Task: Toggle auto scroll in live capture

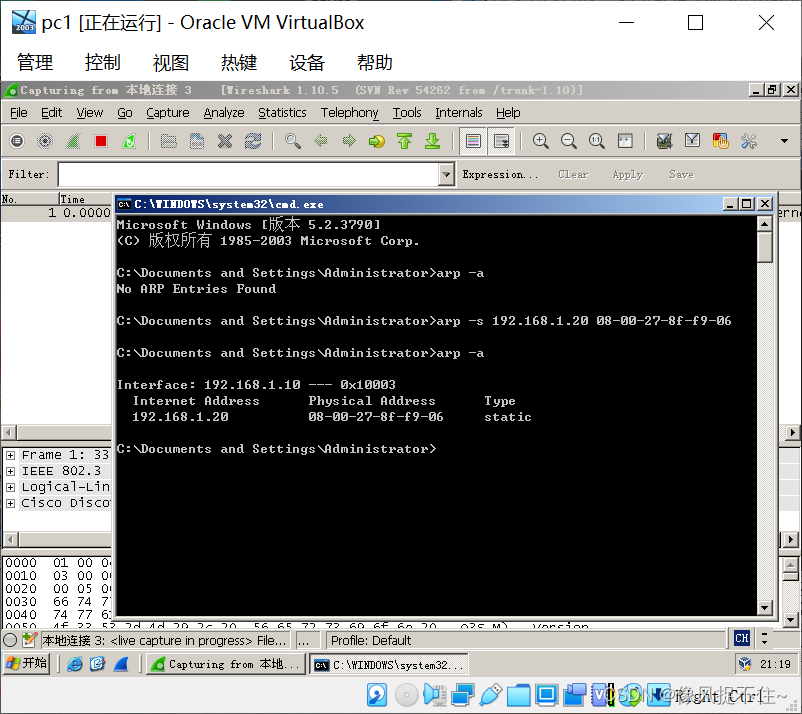Action: (x=501, y=141)
